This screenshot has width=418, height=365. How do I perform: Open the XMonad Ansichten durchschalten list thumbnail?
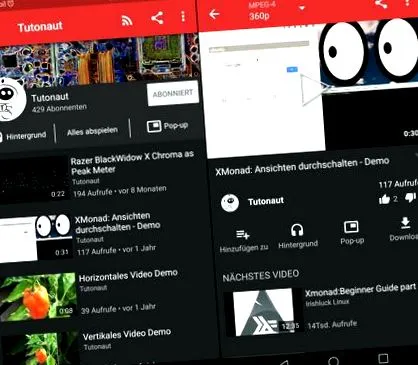coord(36,238)
